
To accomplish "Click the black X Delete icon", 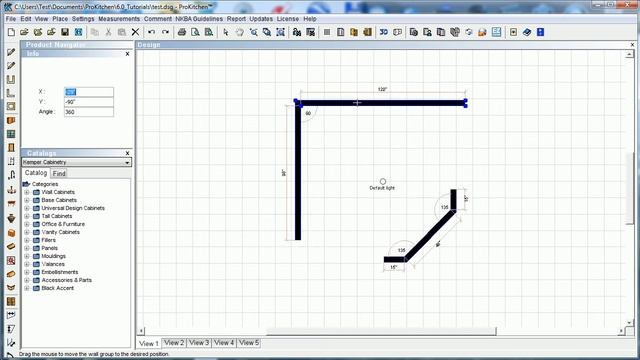I will (x=136, y=32).
